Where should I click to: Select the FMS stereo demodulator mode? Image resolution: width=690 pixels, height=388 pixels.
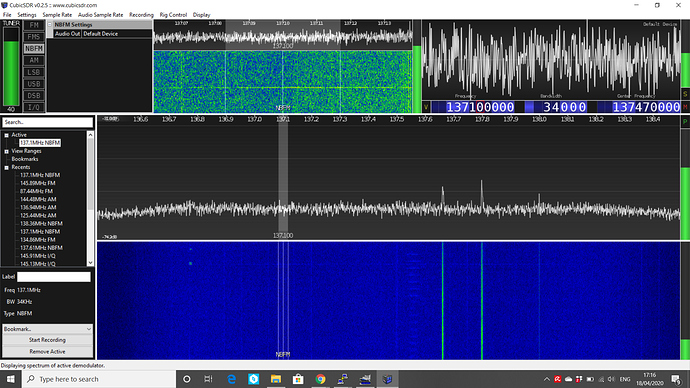[34, 37]
